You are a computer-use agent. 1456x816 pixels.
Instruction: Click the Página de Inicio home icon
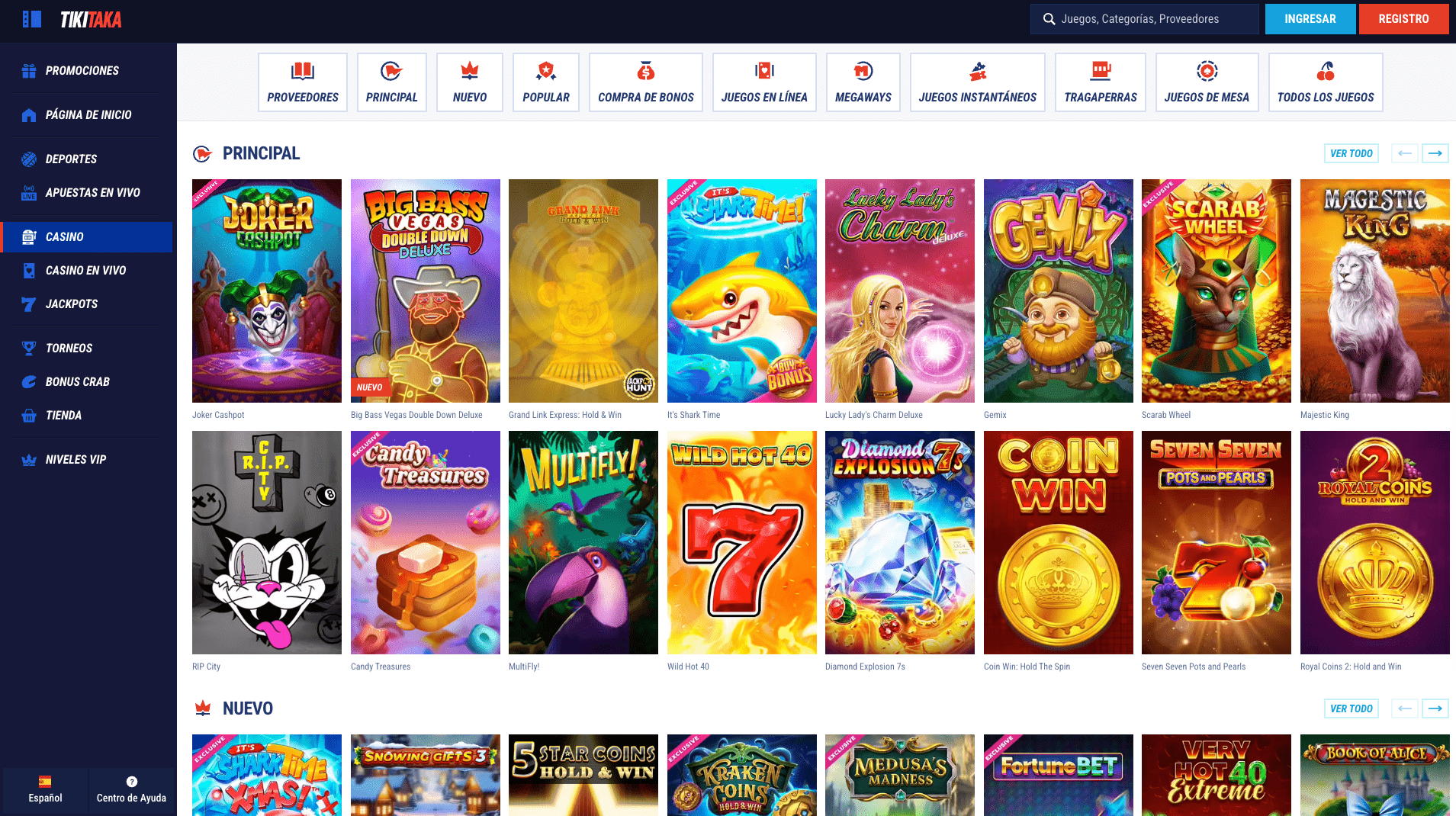pos(29,115)
